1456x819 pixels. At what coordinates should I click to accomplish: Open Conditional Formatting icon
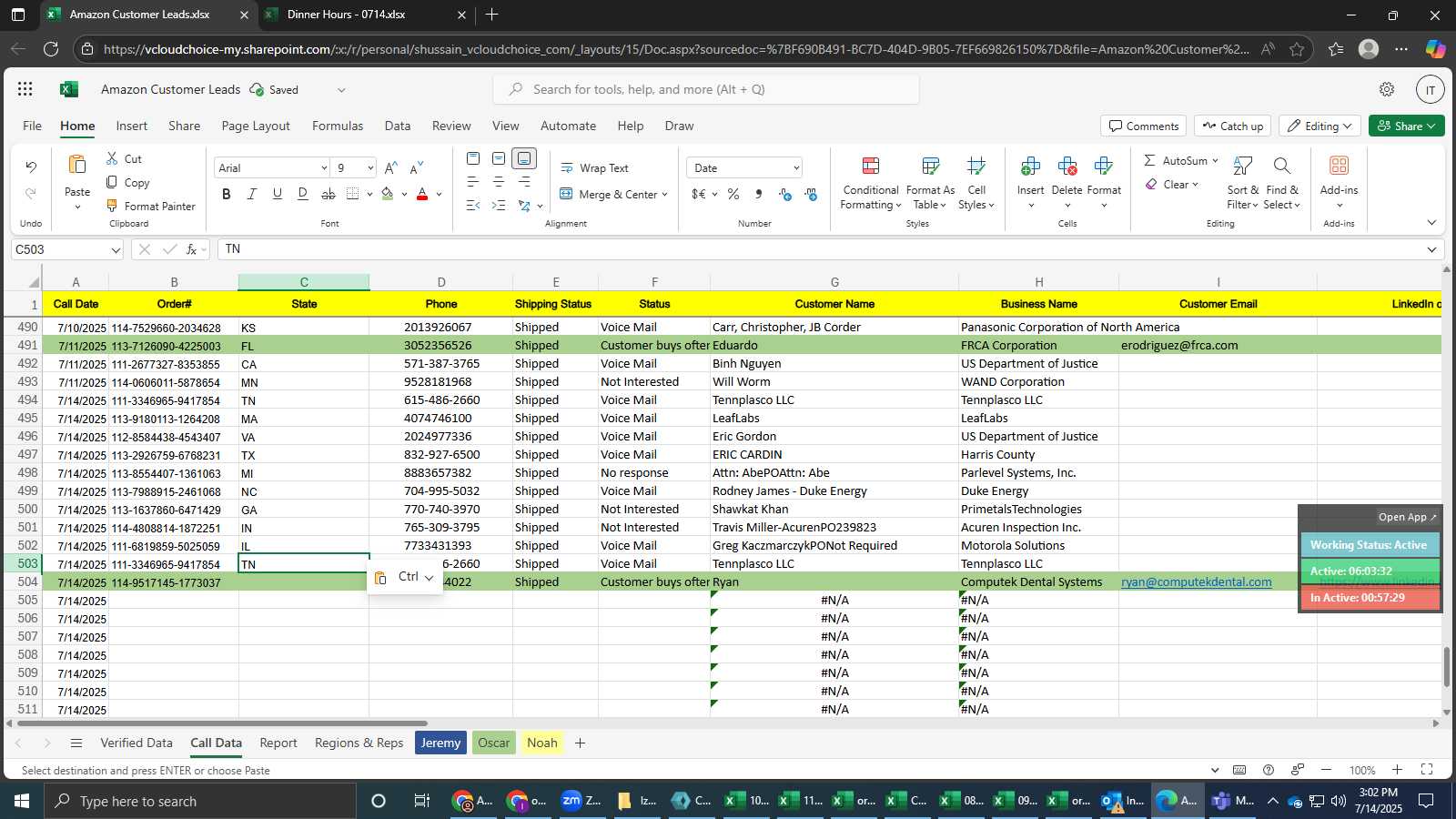(871, 166)
